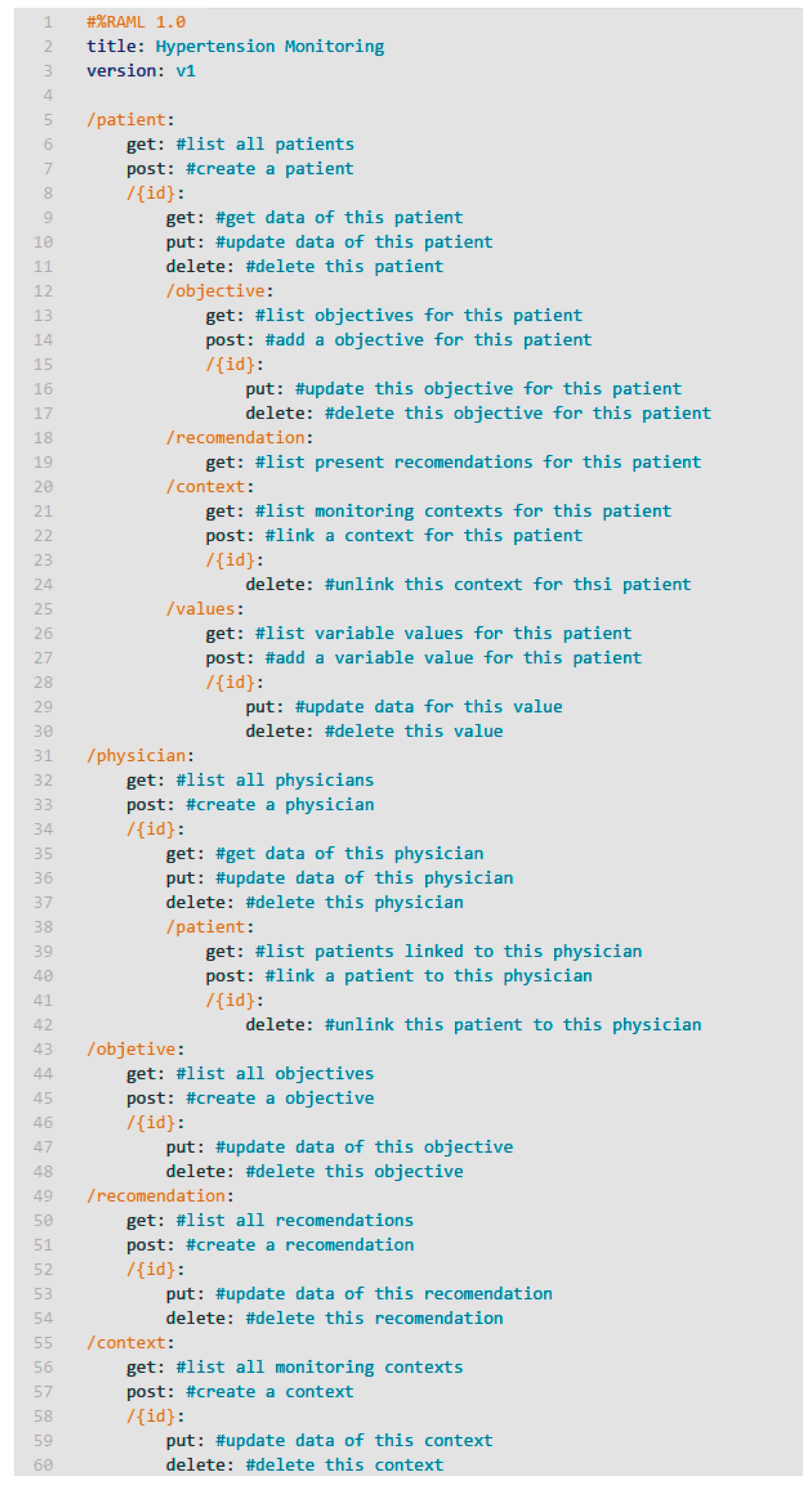Screen dimensions: 812x1489
Task: Click the 'Hypertension Monitoring' title value
Action: tap(269, 46)
